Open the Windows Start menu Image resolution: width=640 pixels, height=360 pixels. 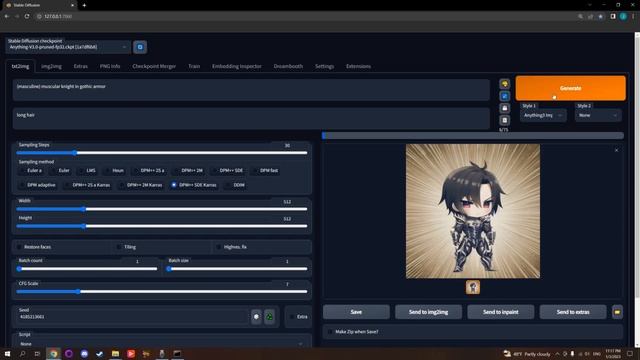(x=7, y=353)
